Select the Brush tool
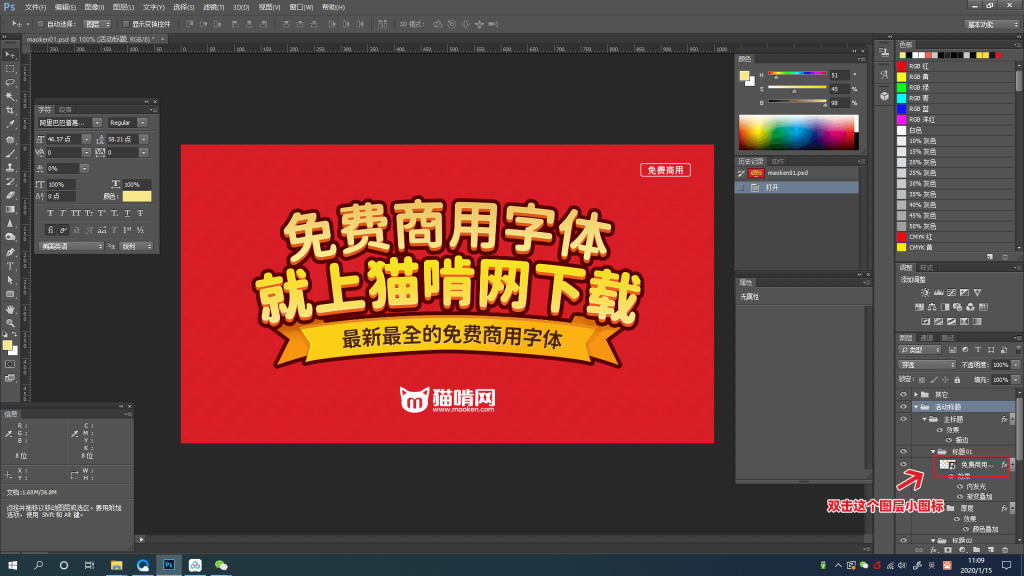 [x=10, y=153]
